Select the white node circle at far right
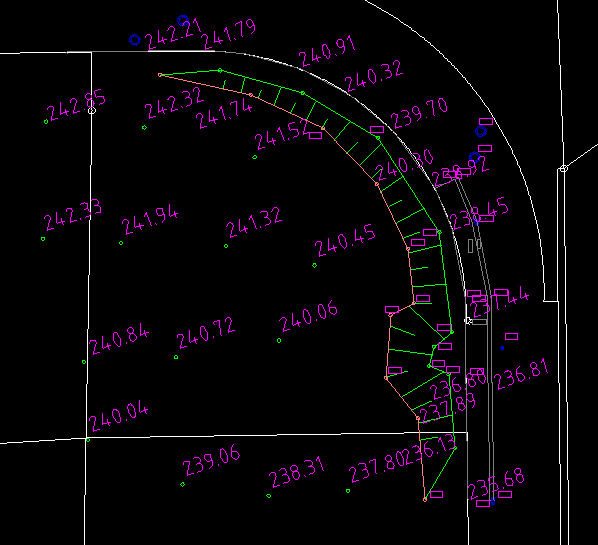598x545 pixels. (564, 169)
